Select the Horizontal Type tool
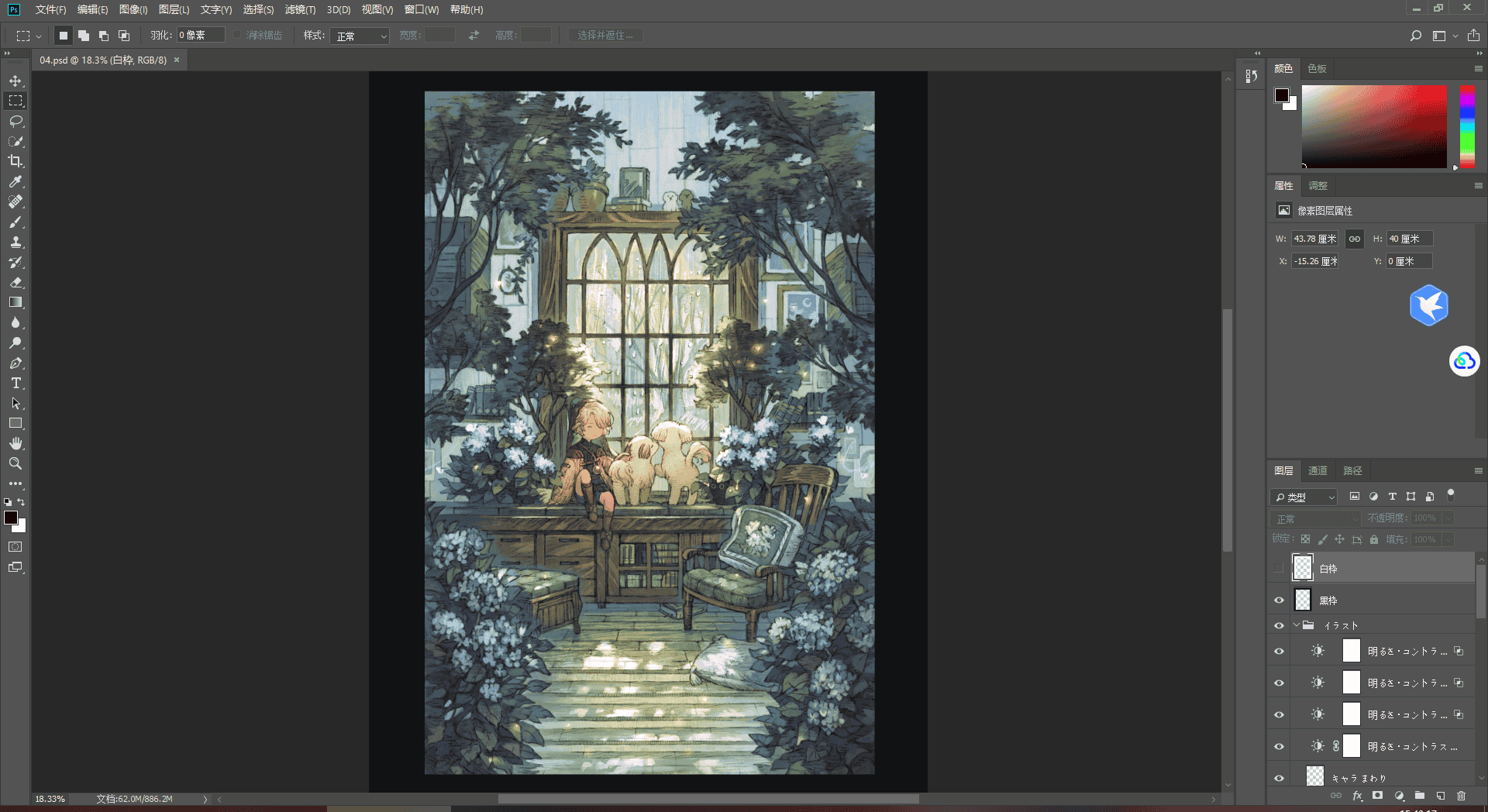The image size is (1488, 812). [15, 383]
